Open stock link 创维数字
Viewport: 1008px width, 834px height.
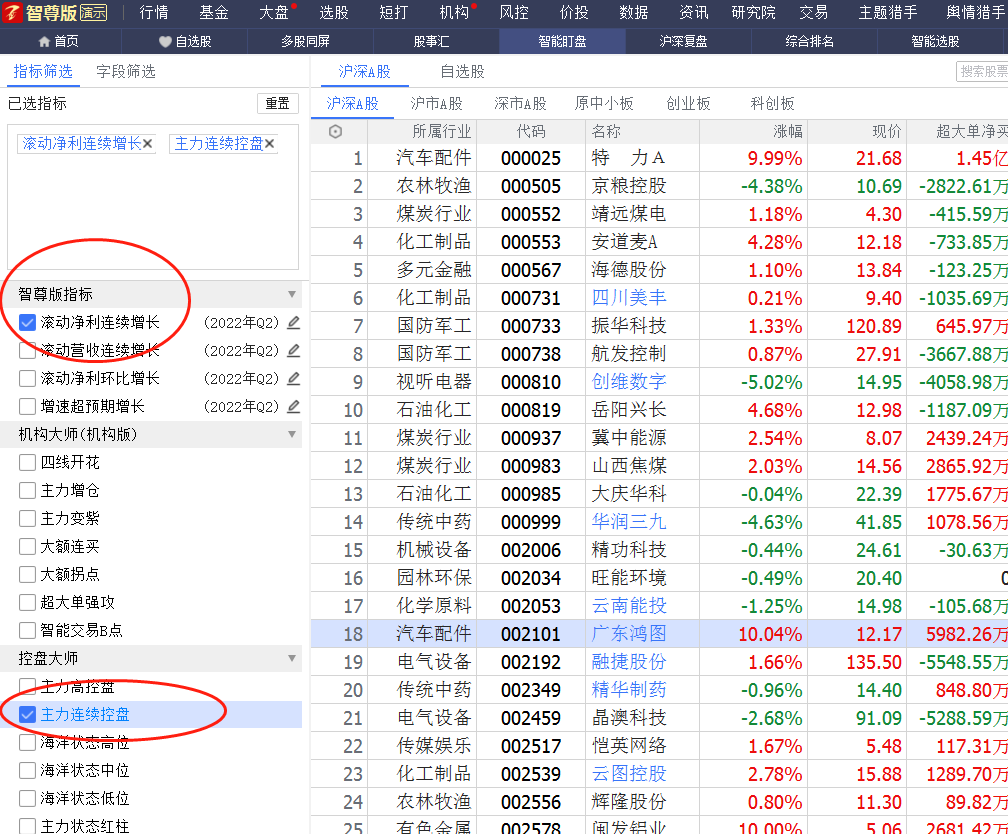point(629,382)
